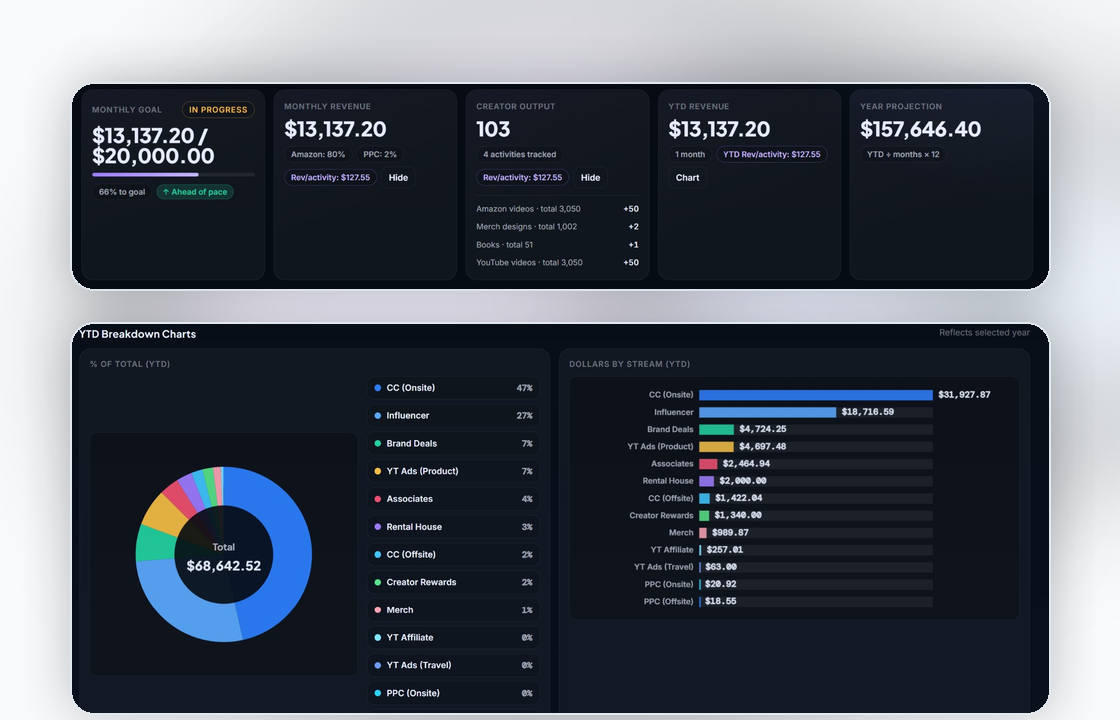The height and width of the screenshot is (720, 1120).
Task: Select the Associates legend item
Action: tap(454, 499)
